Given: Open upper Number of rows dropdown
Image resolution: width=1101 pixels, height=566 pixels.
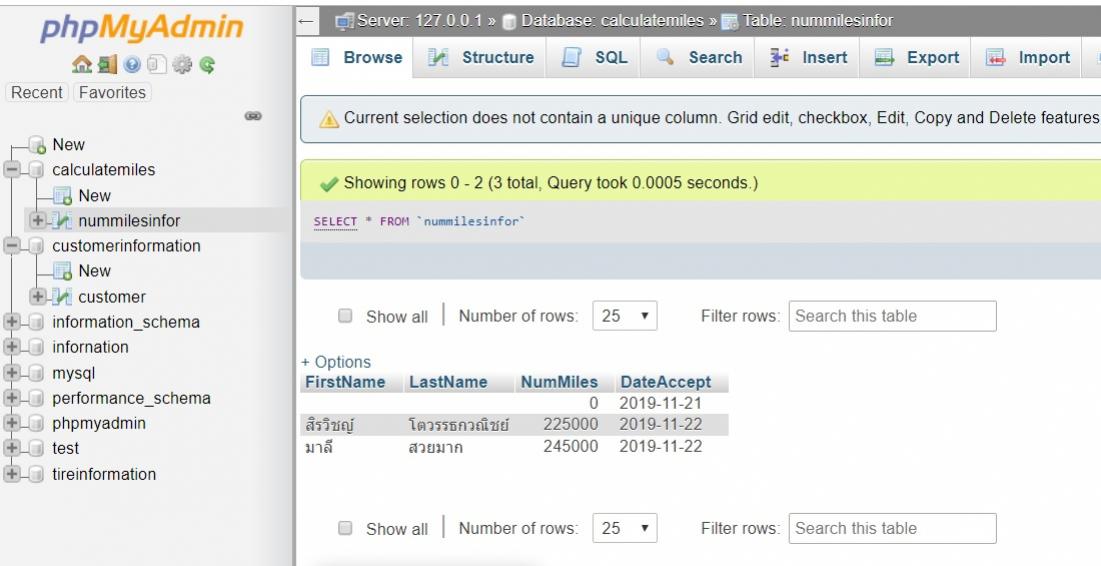Looking at the screenshot, I should click(625, 316).
